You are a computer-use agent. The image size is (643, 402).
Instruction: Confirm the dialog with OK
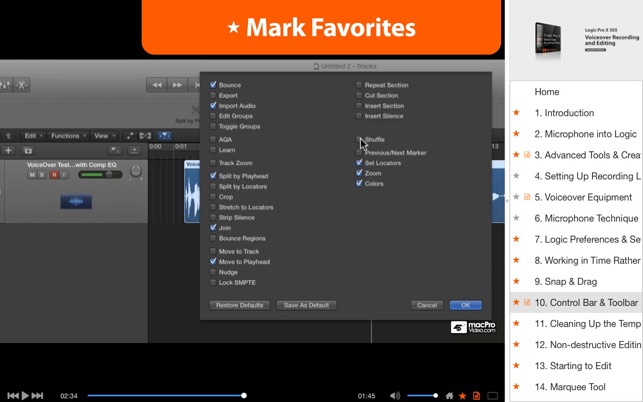point(465,305)
